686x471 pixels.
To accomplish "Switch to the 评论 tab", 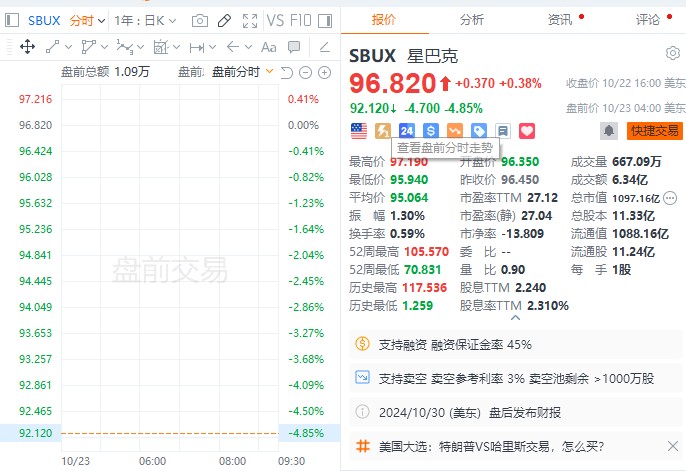I will [648, 20].
